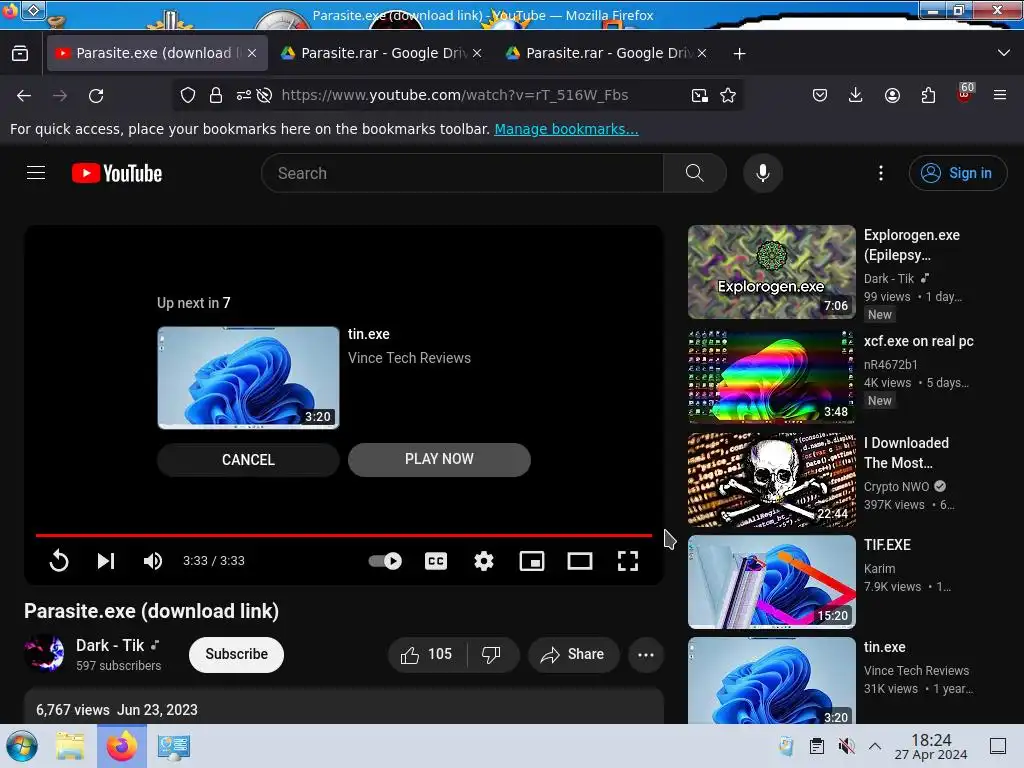The image size is (1024, 768).
Task: Open Firefox application hamburger menu
Action: [1000, 95]
